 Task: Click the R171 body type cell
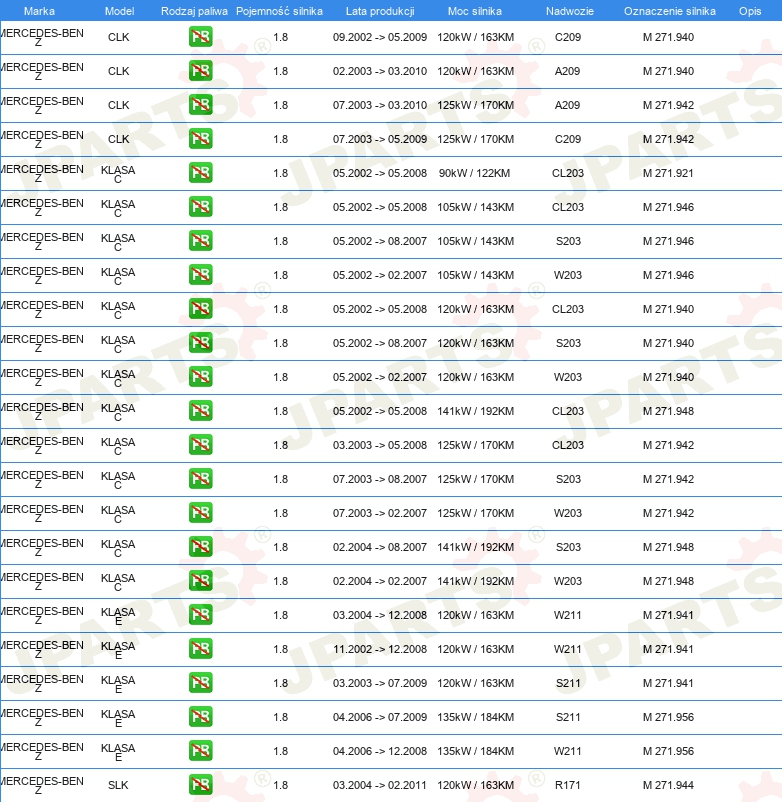click(x=567, y=785)
